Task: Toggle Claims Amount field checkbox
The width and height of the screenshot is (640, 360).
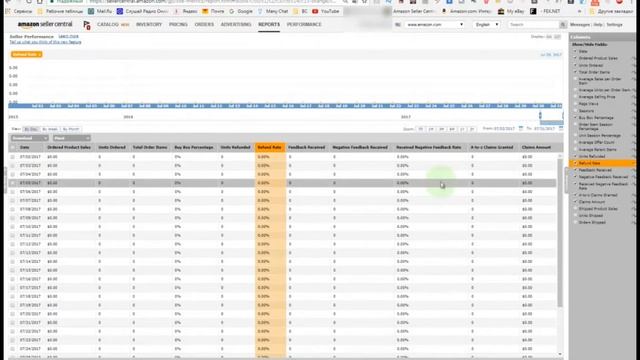Action: click(x=576, y=202)
